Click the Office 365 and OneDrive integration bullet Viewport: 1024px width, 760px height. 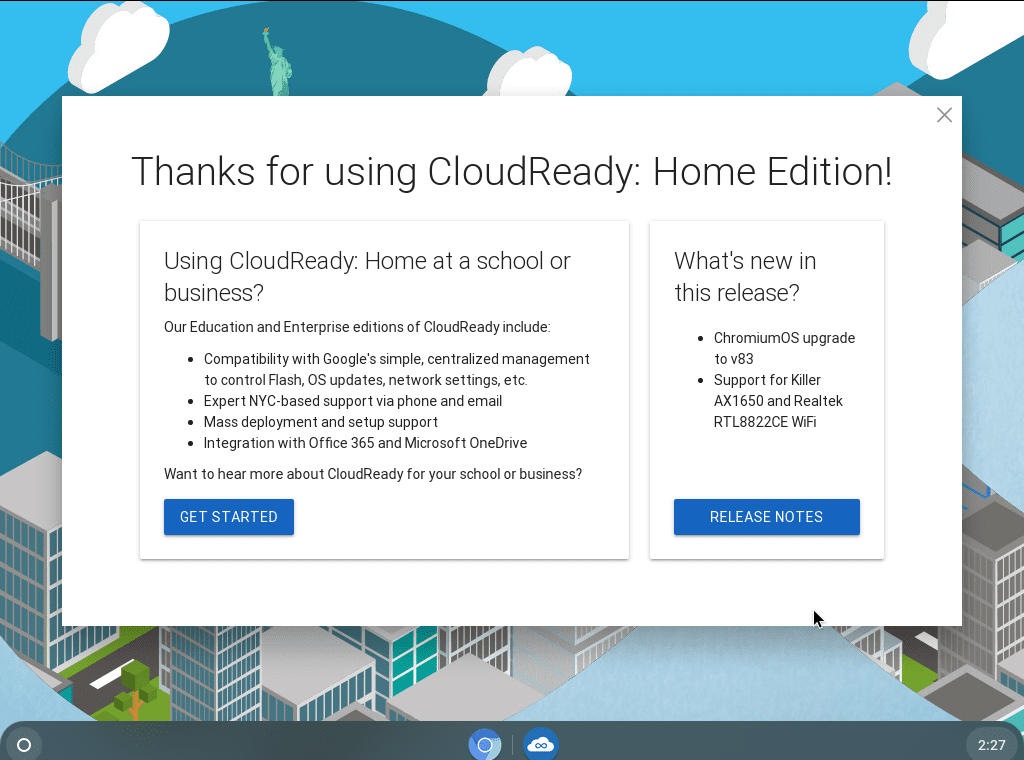[365, 443]
